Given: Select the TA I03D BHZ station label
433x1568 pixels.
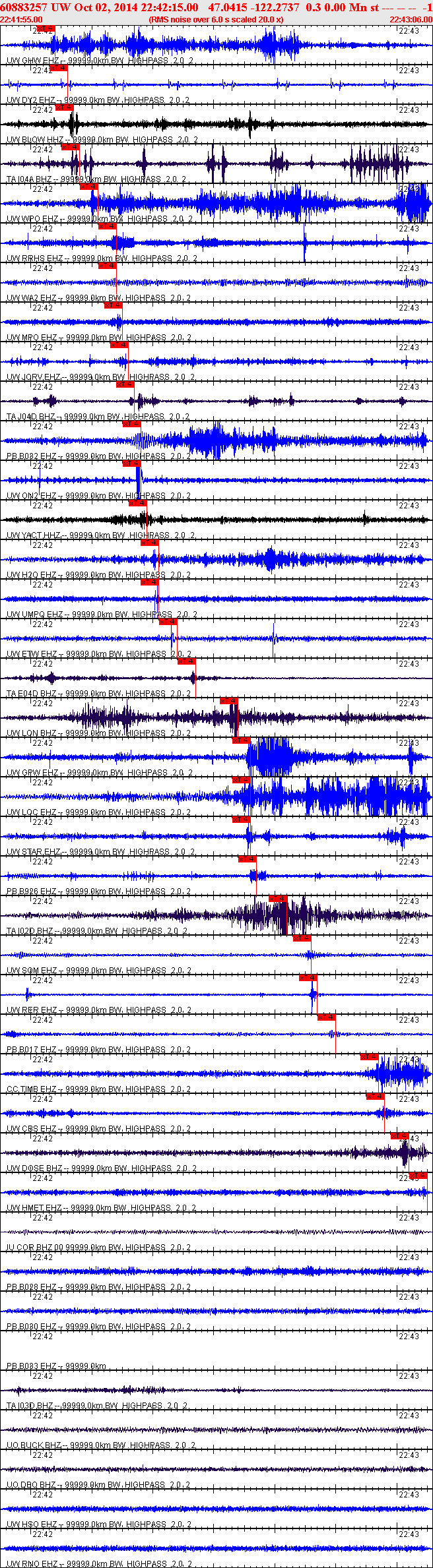Looking at the screenshot, I should [30, 1406].
